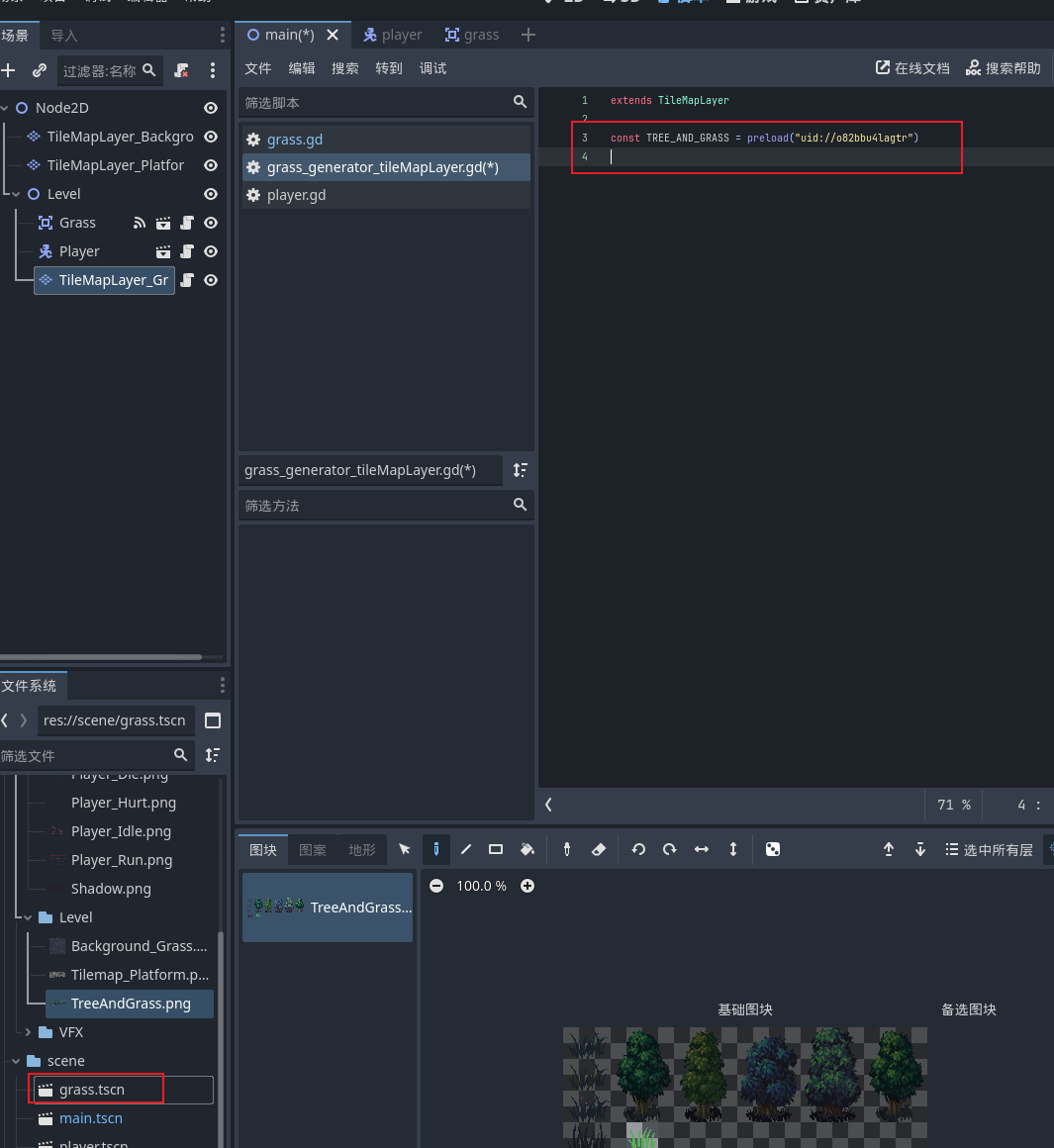Add a new child node with plus icon

[x=8, y=70]
